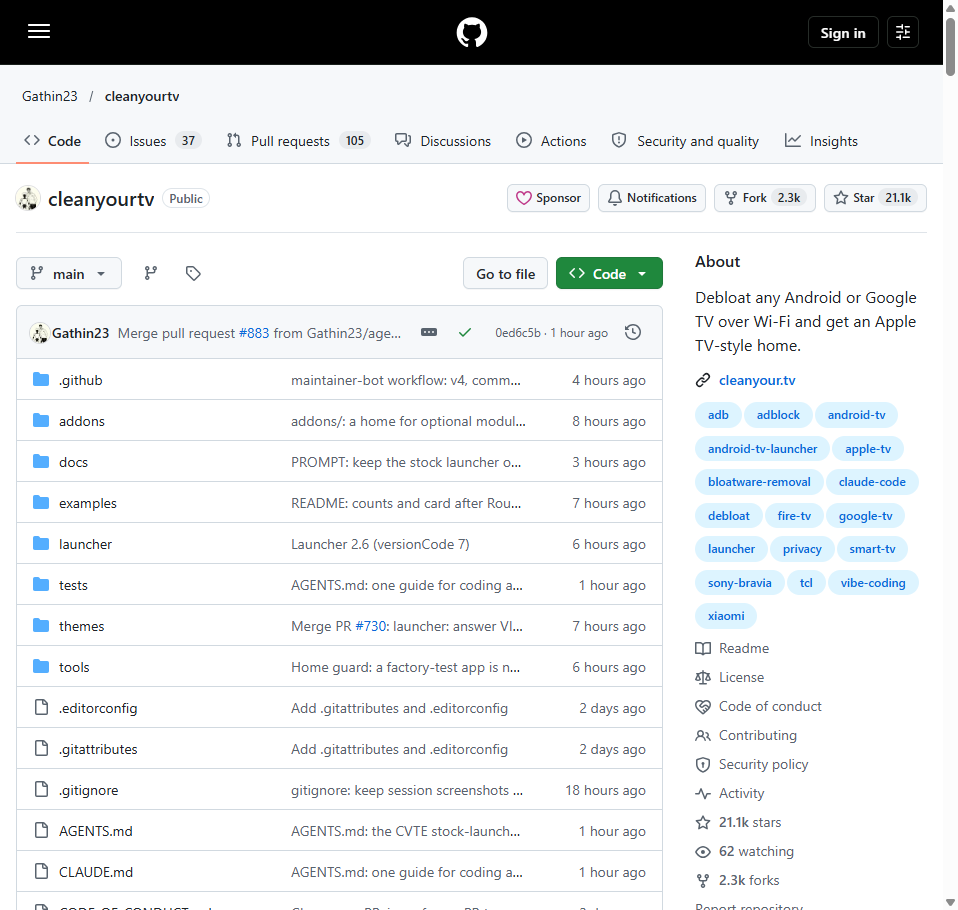958x910 pixels.
Task: Click the .gitignore file icon
Action: click(x=41, y=790)
